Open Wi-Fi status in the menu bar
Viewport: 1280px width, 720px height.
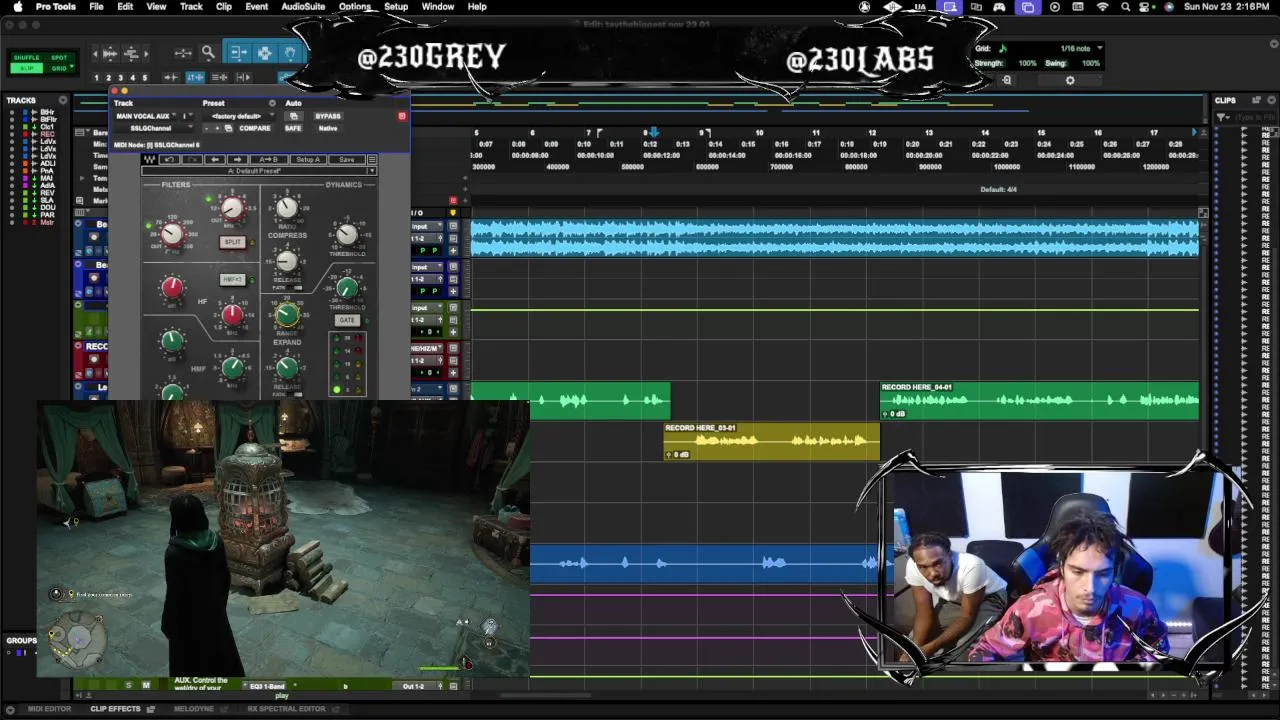(1103, 7)
